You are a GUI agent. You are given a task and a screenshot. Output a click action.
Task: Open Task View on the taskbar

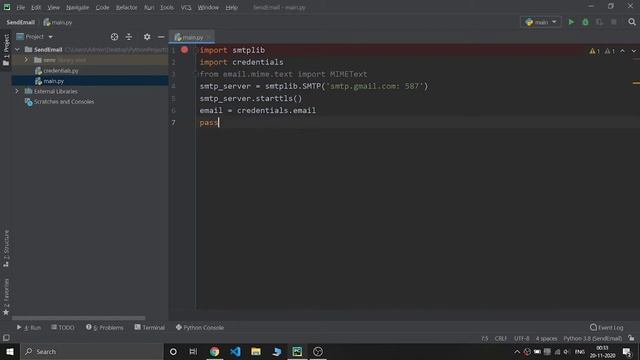tap(193, 351)
